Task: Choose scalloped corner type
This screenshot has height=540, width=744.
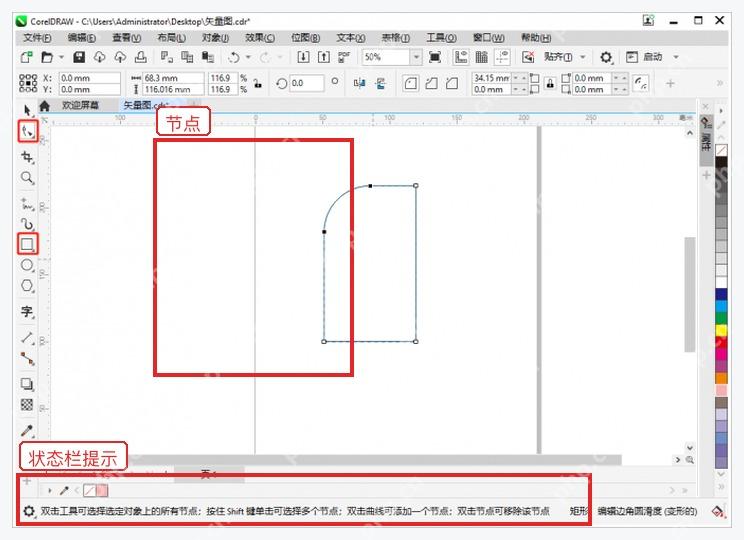Action: [x=431, y=84]
